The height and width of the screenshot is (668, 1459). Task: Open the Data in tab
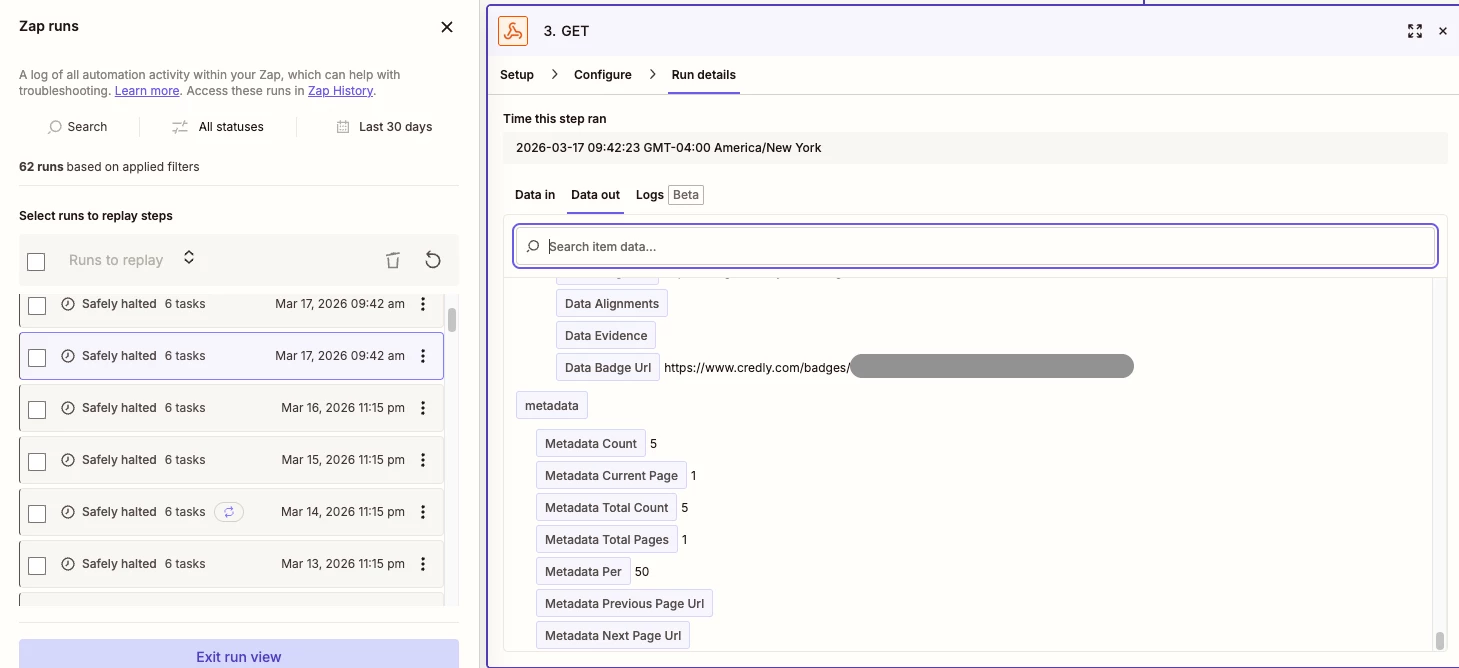point(535,195)
